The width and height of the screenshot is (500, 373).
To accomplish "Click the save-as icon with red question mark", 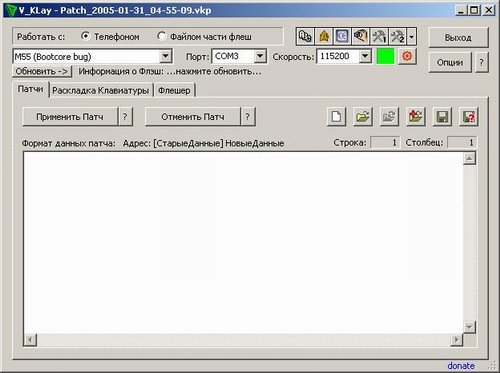I will coord(469,117).
